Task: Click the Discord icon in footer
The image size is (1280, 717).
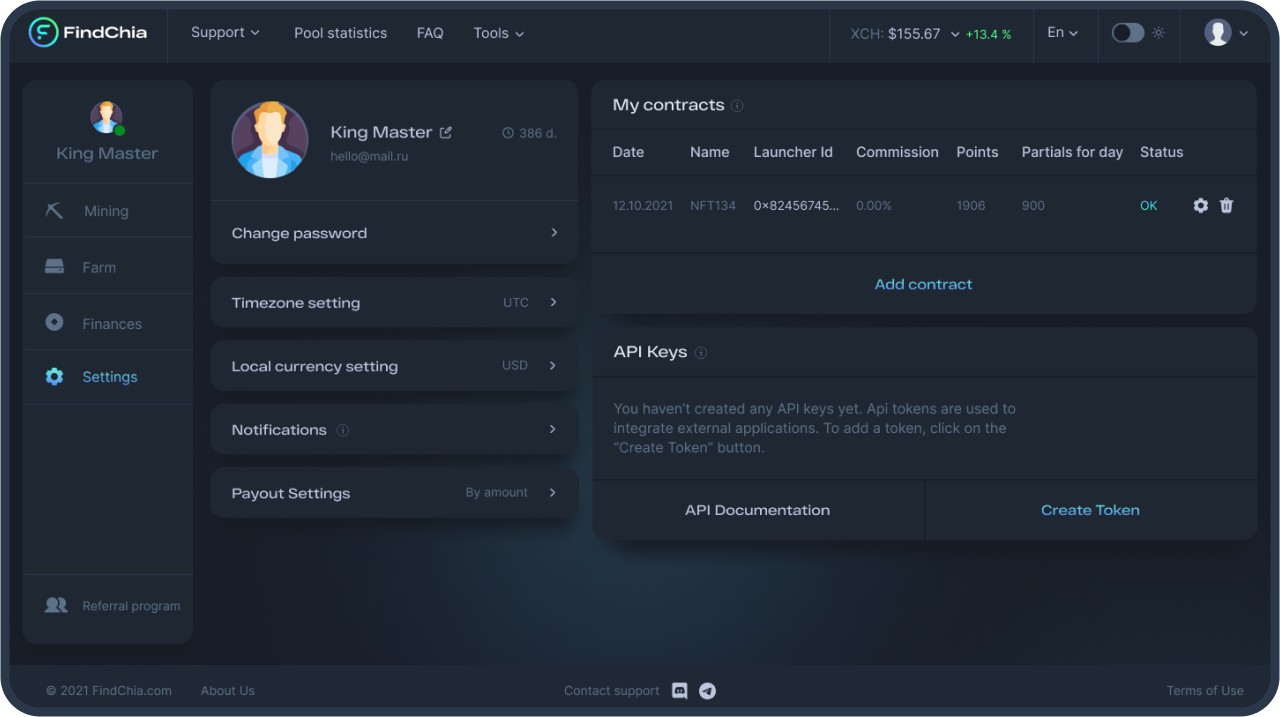Action: 680,691
